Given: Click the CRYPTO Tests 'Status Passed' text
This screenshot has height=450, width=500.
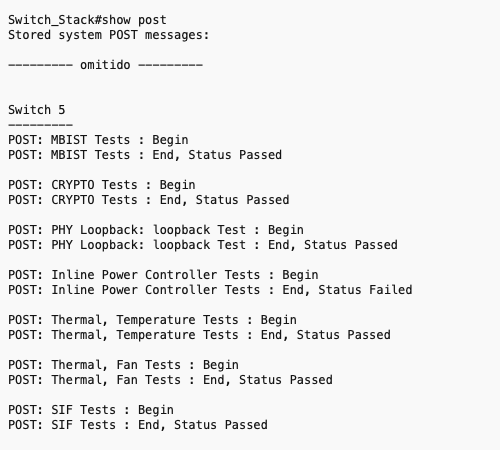Looking at the screenshot, I should (x=242, y=200).
